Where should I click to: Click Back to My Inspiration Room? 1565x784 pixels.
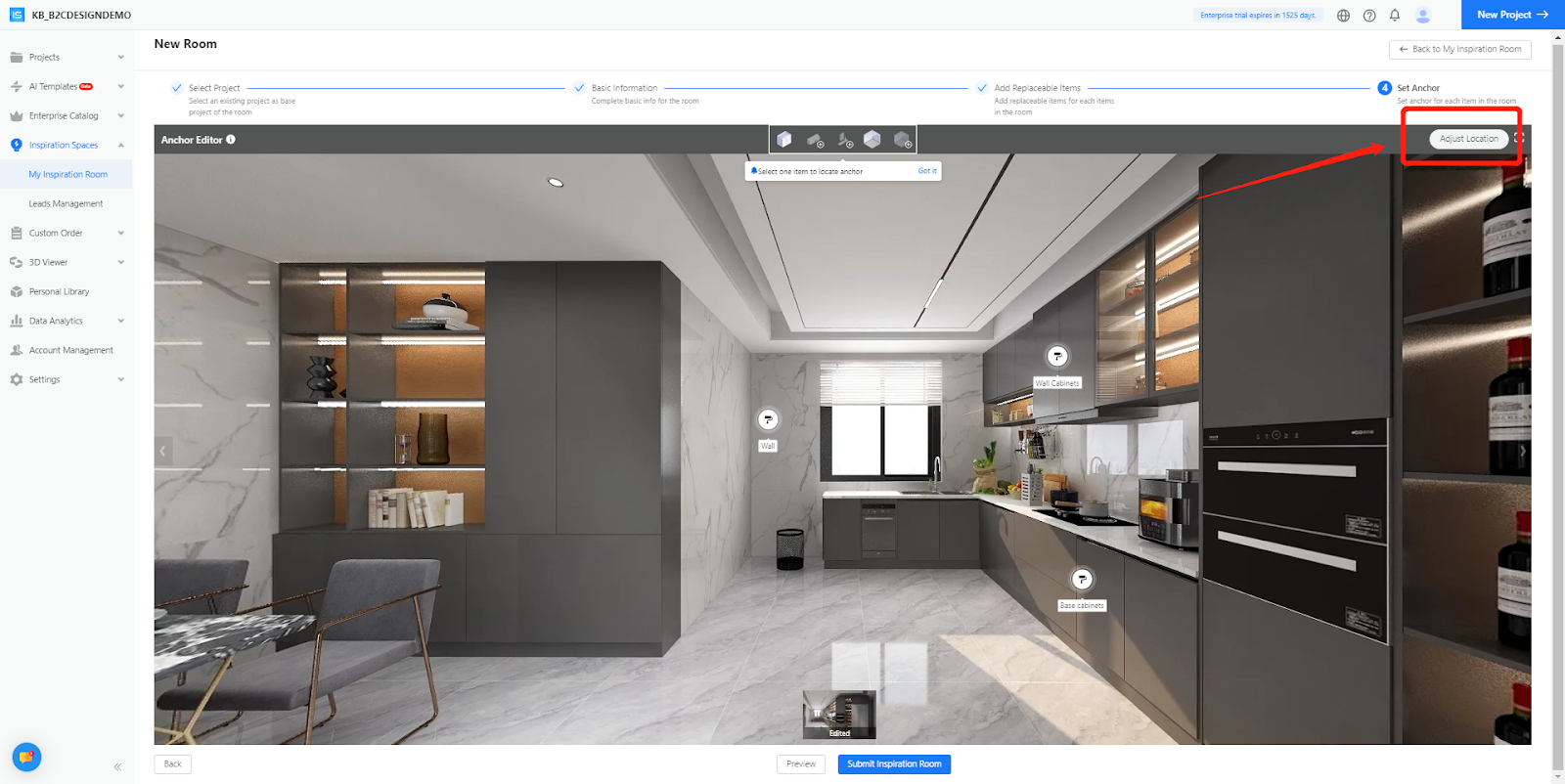click(x=1460, y=49)
